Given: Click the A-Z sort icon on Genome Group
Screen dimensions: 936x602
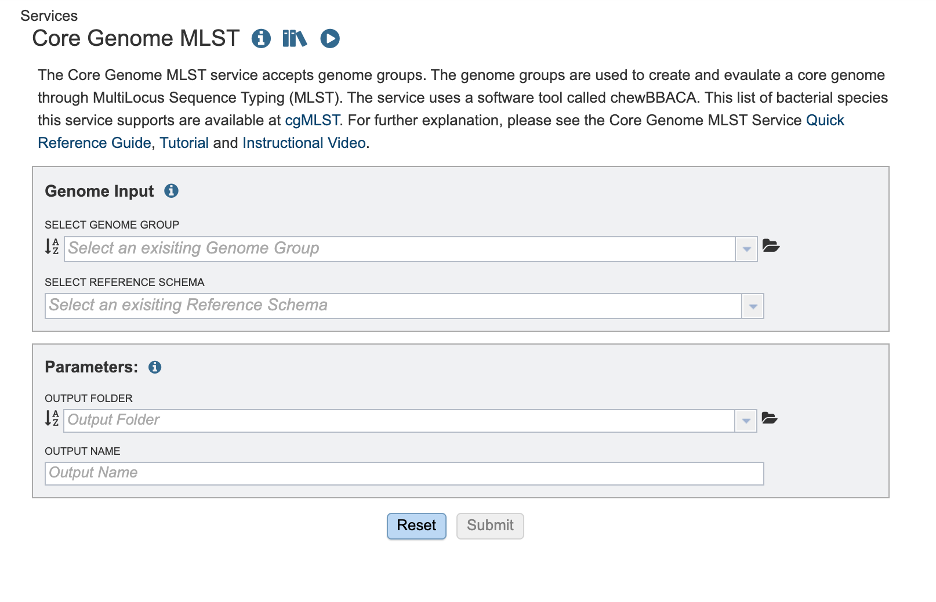Looking at the screenshot, I should click(x=50, y=247).
